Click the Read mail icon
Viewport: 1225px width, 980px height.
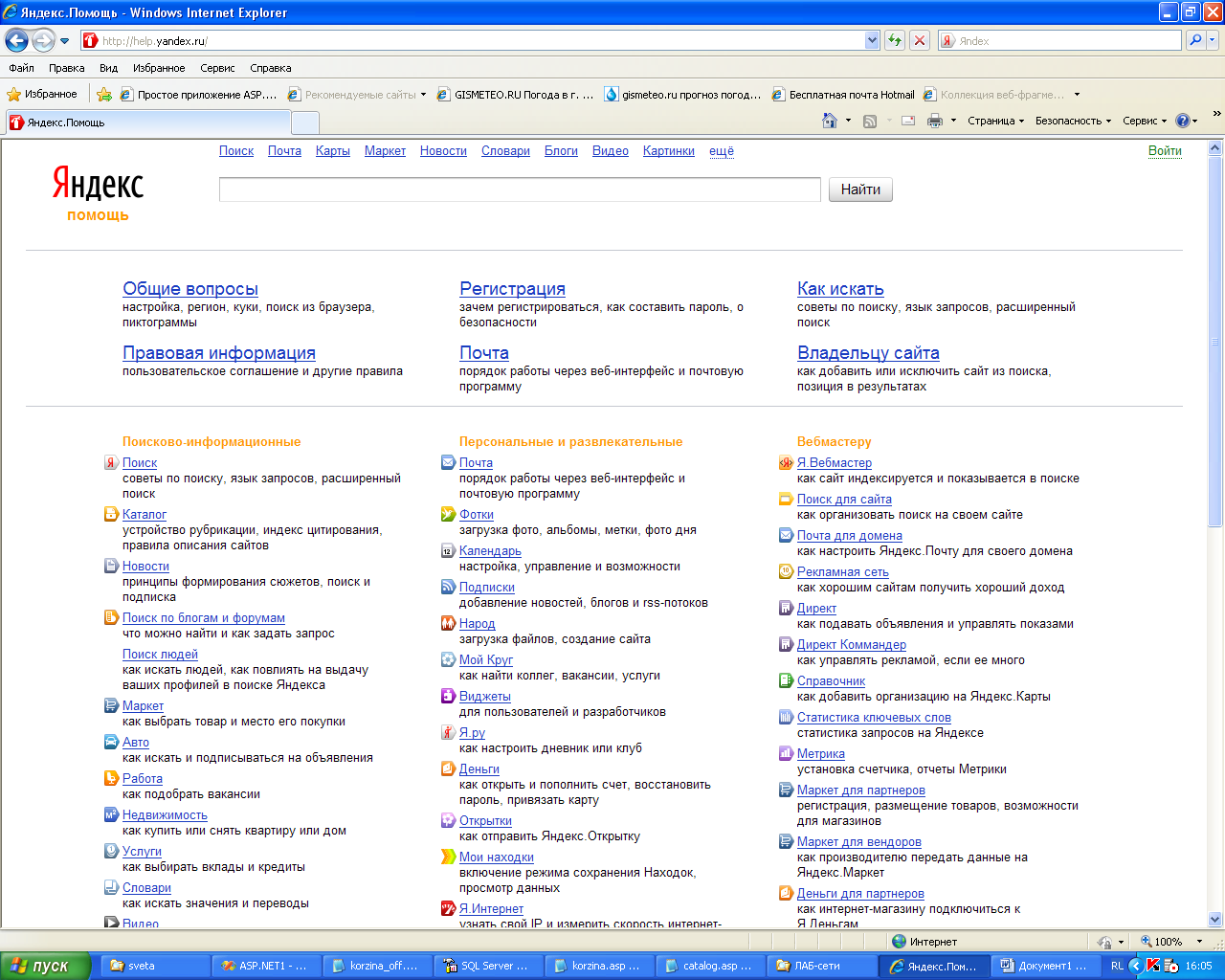tap(908, 121)
